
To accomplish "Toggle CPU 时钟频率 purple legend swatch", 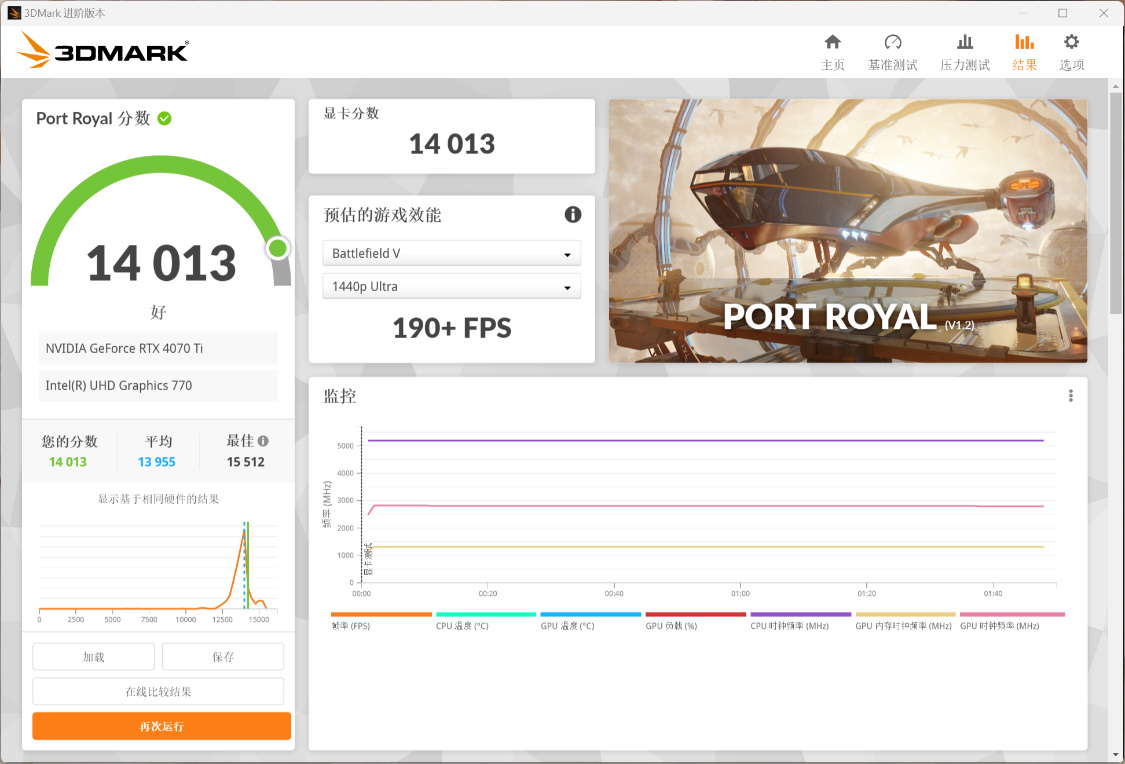I will [801, 615].
